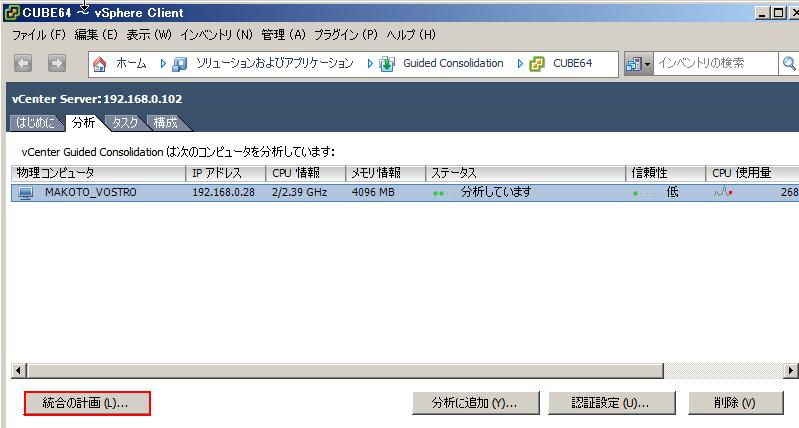This screenshot has height=428, width=799.
Task: Click the MAKOTO_VOSTRO computer icon
Action: pyautogui.click(x=25, y=193)
